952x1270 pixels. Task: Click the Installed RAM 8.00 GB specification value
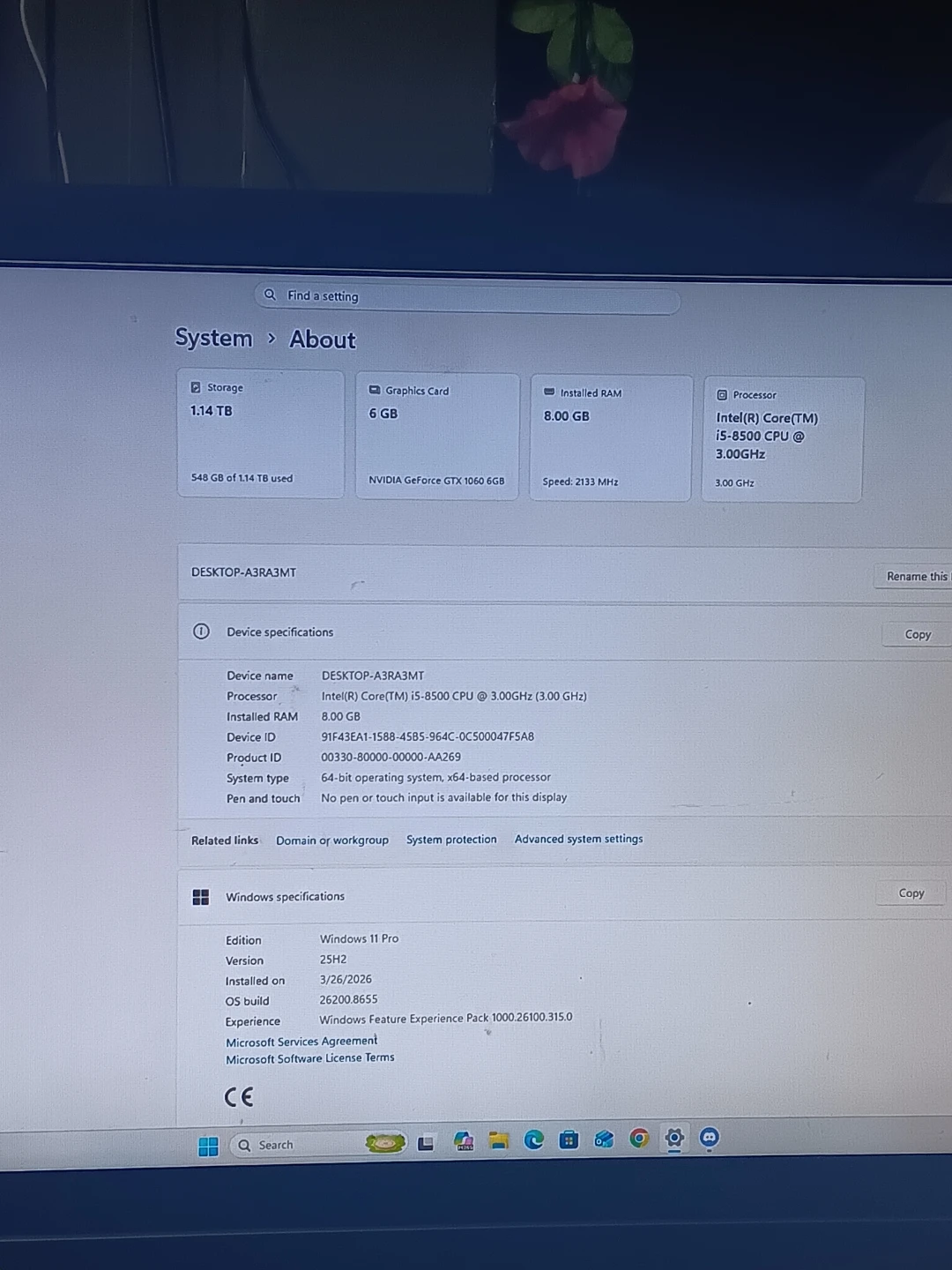[x=340, y=716]
